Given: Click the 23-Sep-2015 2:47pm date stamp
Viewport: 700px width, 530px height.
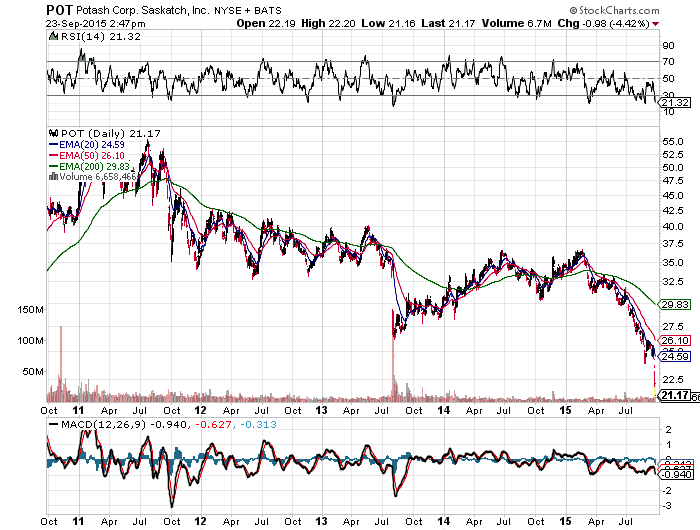Looking at the screenshot, I should click(96, 24).
